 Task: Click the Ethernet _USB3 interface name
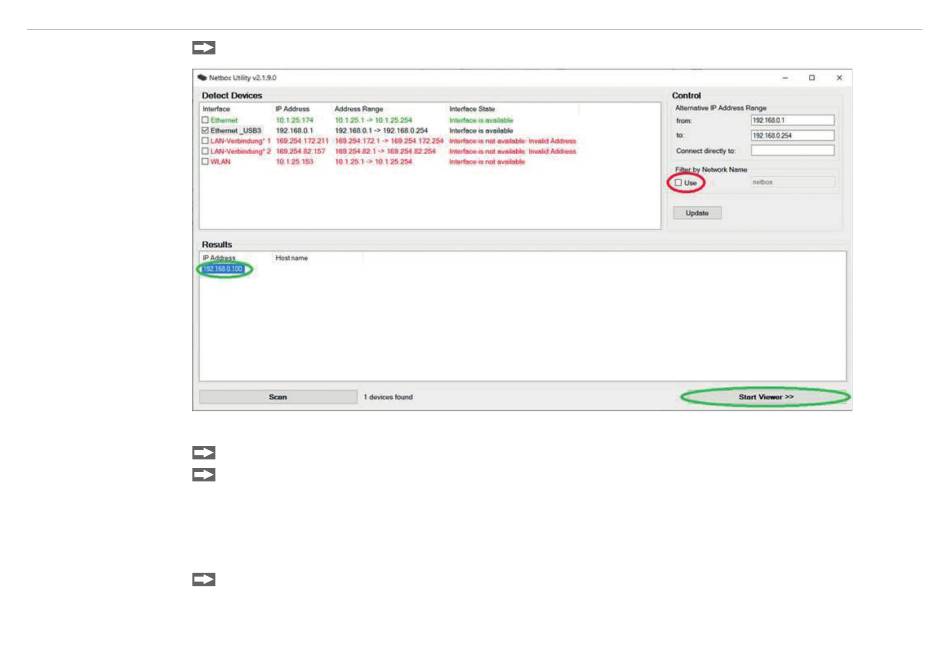point(236,130)
